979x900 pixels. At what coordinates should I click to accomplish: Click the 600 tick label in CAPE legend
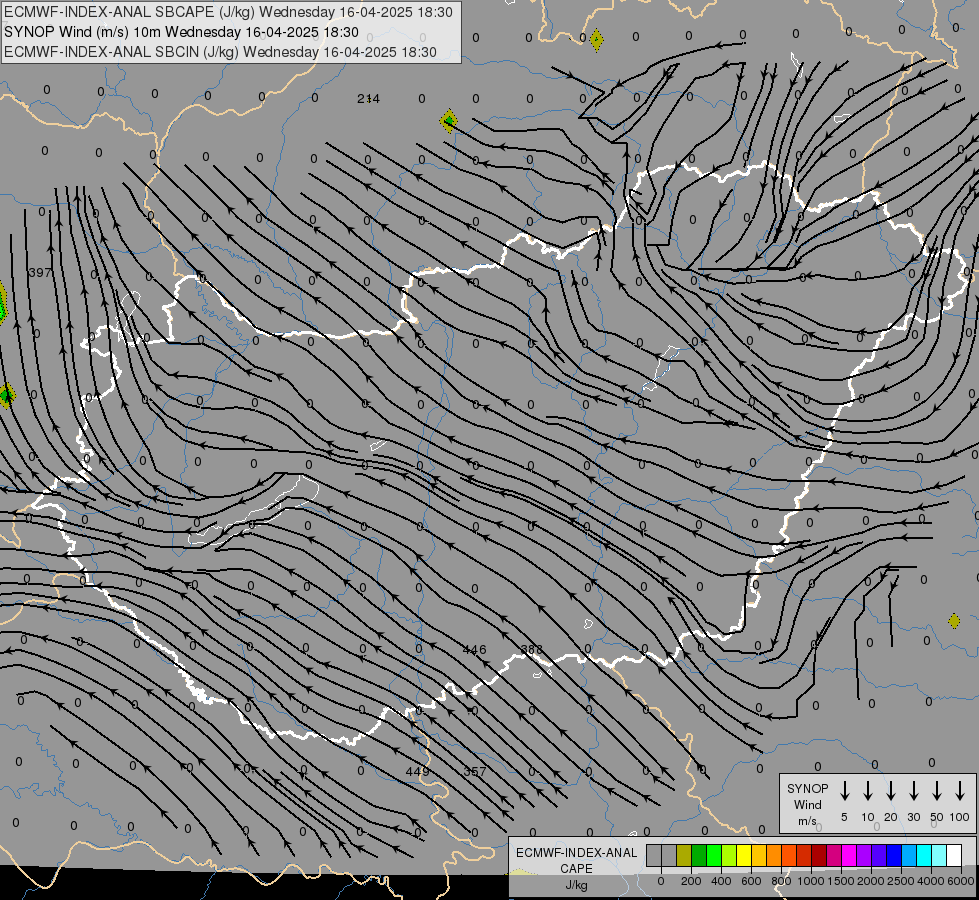[751, 881]
